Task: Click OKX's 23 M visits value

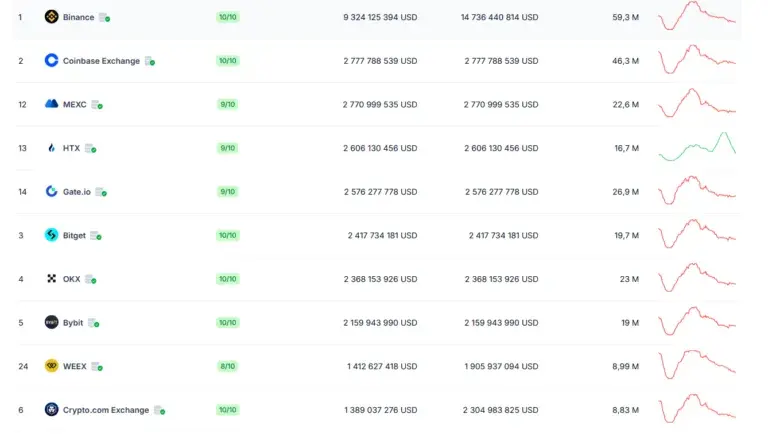Action: click(629, 279)
